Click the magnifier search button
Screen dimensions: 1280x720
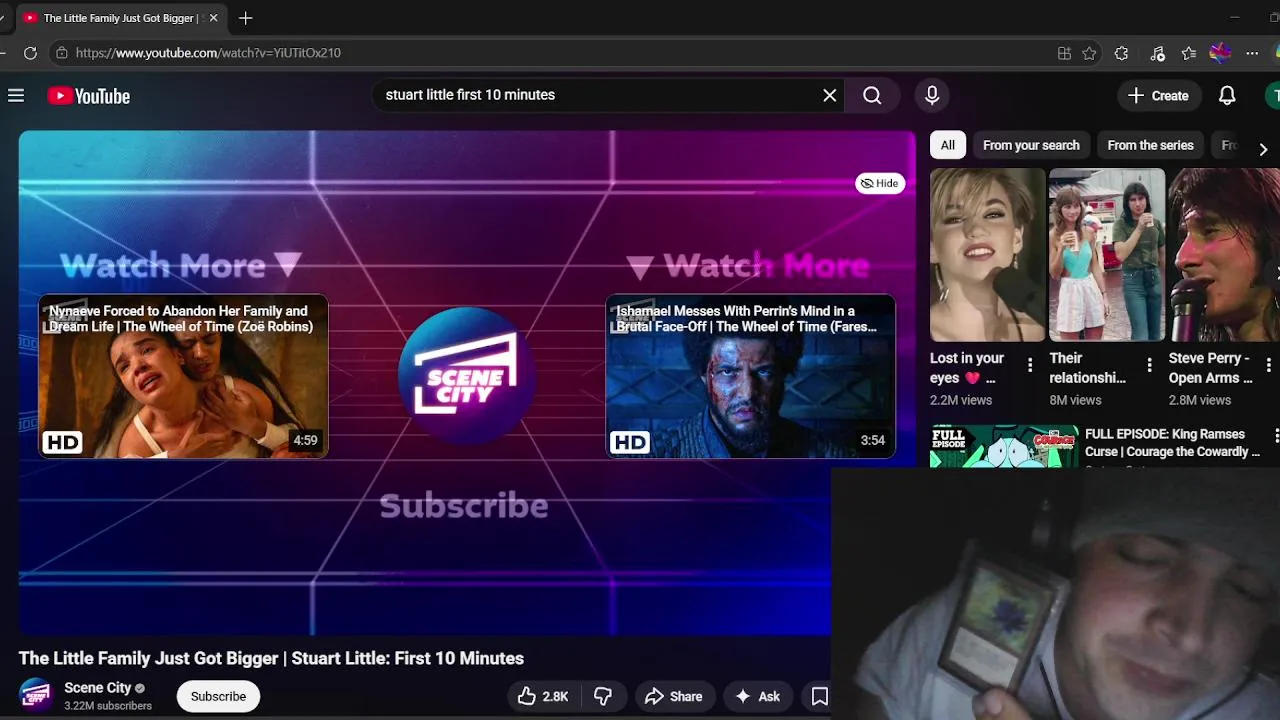872,95
